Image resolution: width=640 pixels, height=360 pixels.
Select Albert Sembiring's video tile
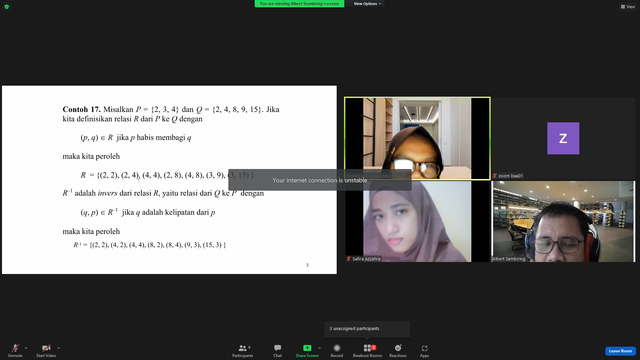(x=563, y=222)
